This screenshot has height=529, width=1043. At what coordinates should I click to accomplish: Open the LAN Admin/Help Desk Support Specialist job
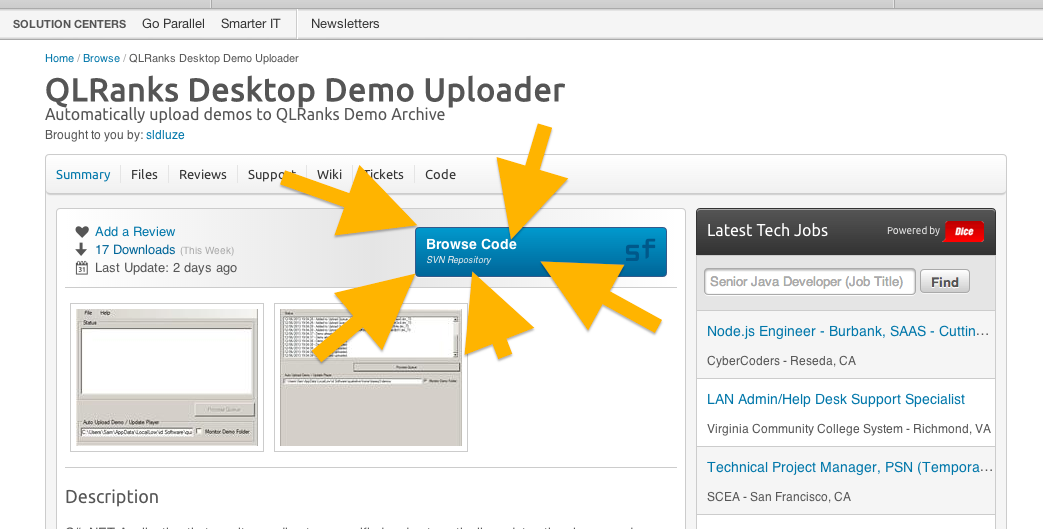pyautogui.click(x=835, y=399)
